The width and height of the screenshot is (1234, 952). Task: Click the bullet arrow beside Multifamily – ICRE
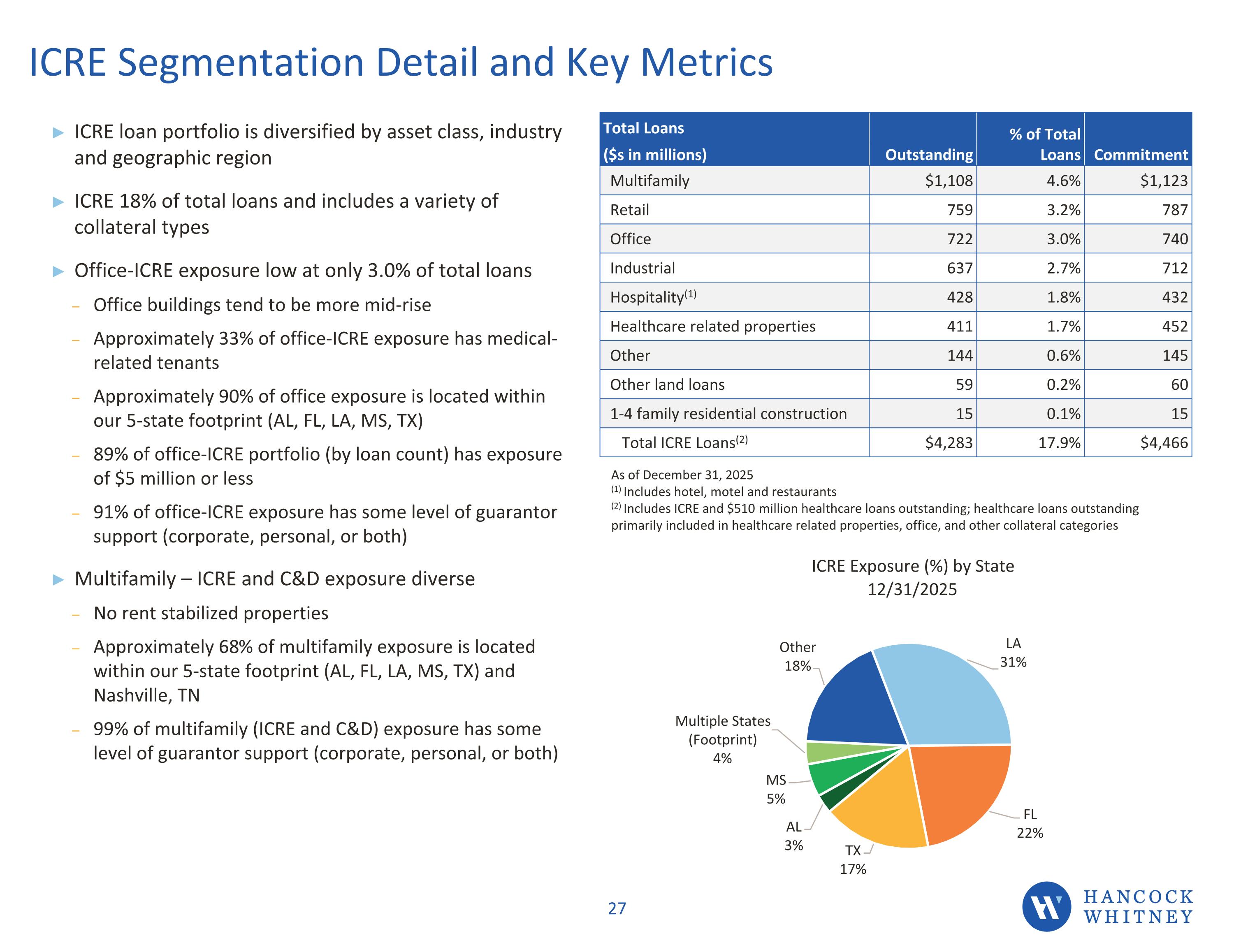58,580
